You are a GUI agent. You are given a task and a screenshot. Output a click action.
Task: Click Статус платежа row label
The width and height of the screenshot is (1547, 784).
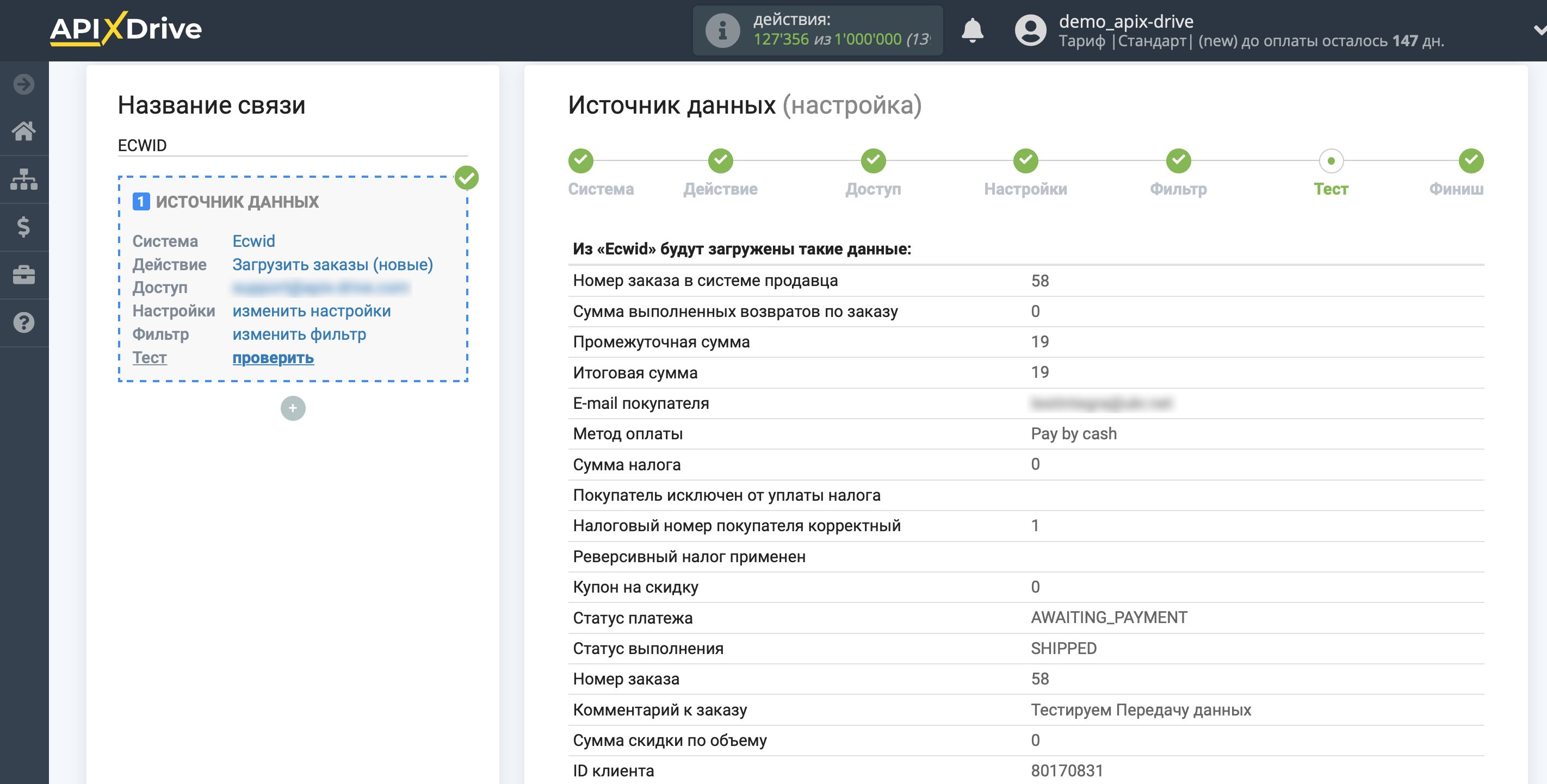[633, 618]
